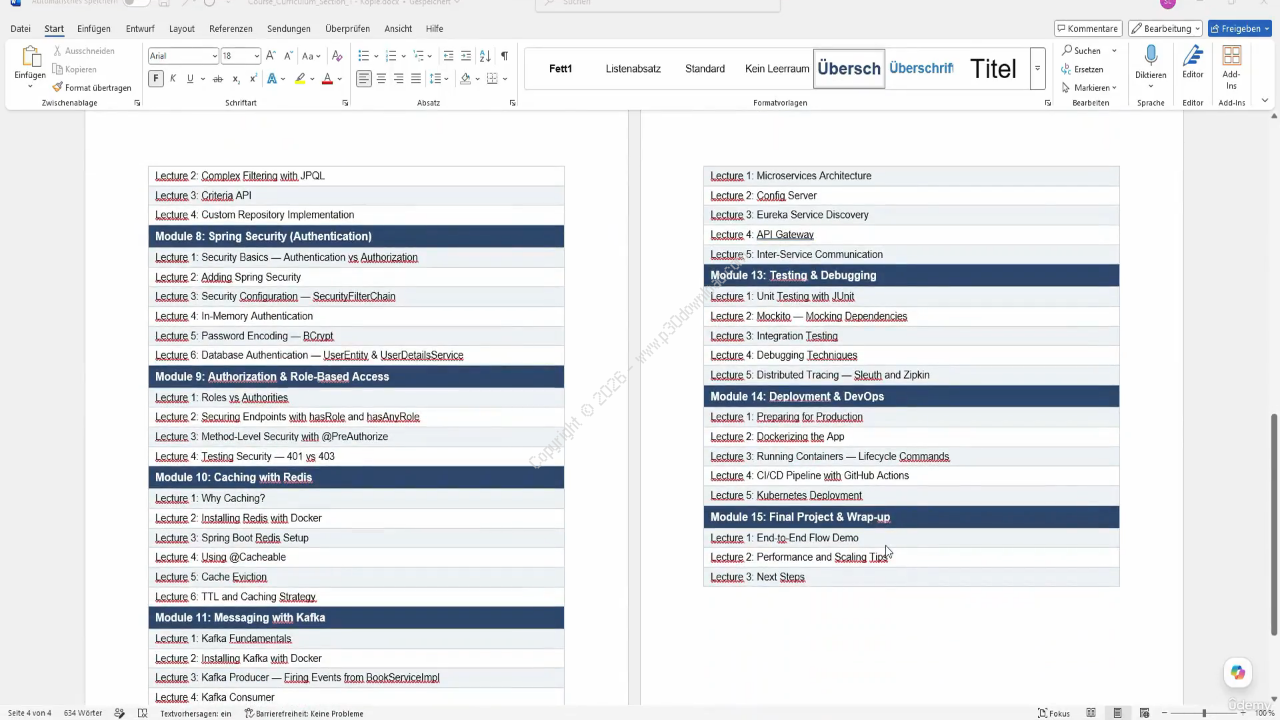The height and width of the screenshot is (720, 1280).
Task: Open Markieren dropdown
Action: click(x=1089, y=88)
